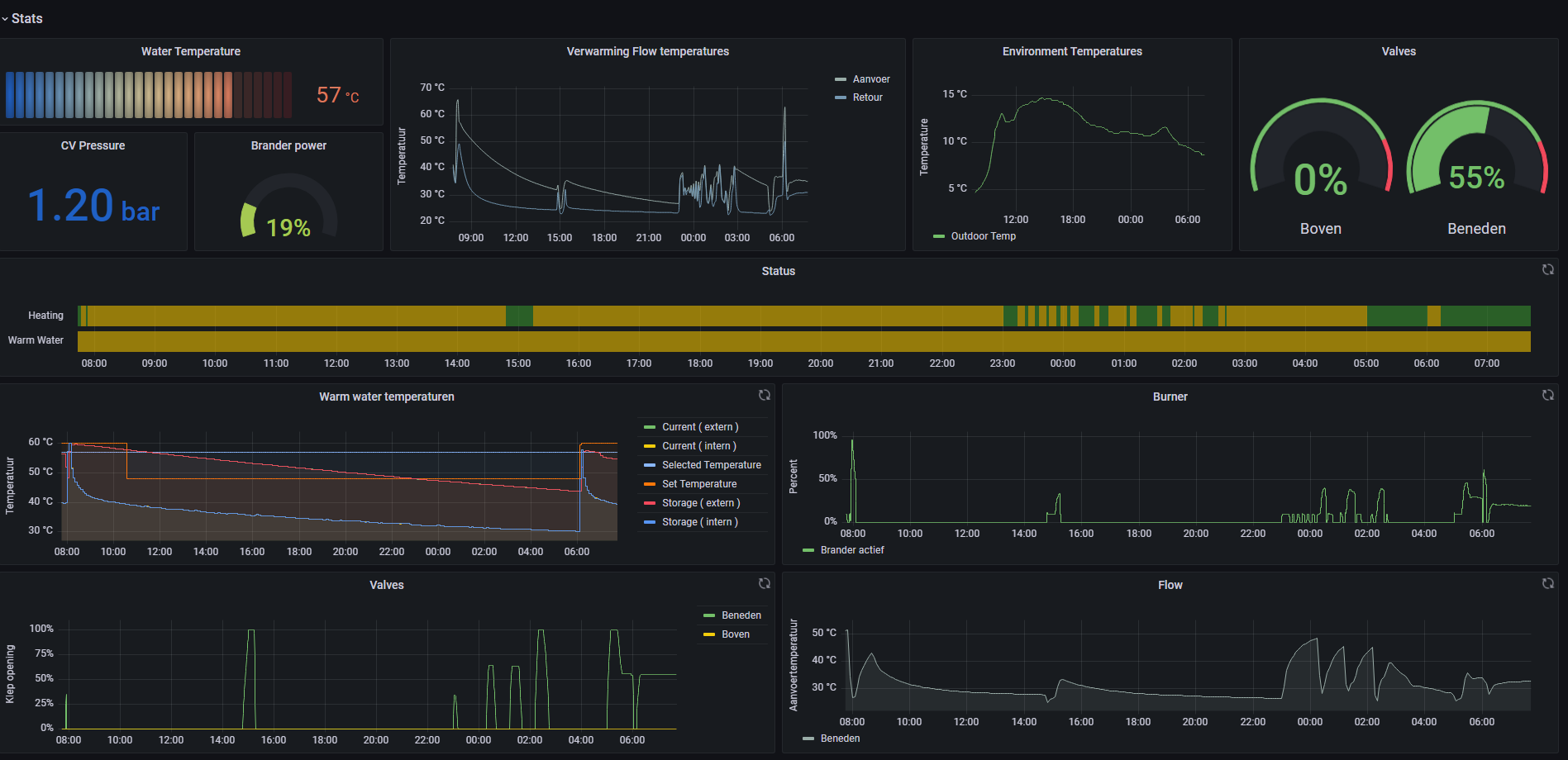The image size is (1568, 760).
Task: Click the Water Temperature gradient bar
Action: click(149, 95)
